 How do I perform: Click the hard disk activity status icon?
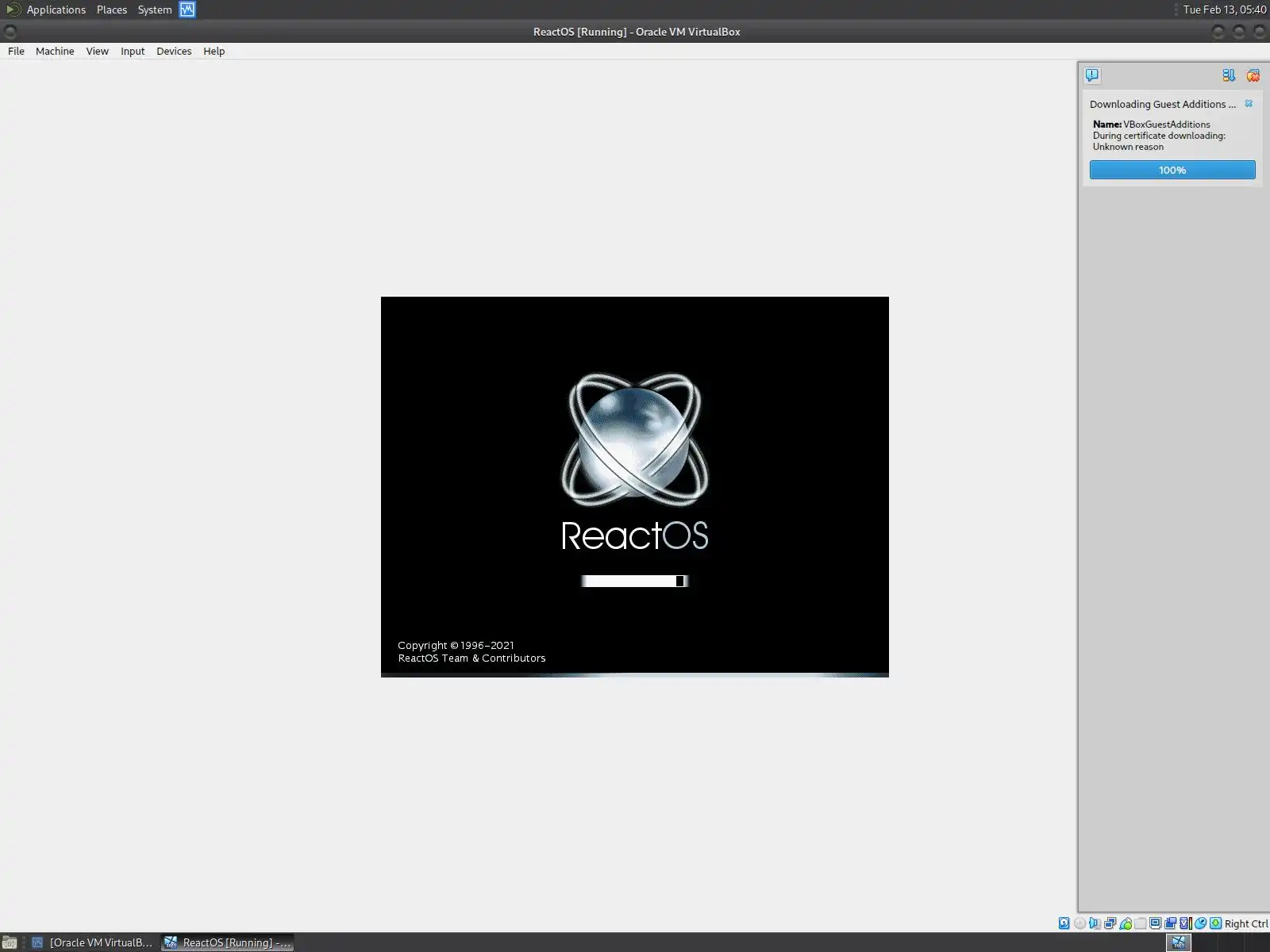[x=1064, y=923]
